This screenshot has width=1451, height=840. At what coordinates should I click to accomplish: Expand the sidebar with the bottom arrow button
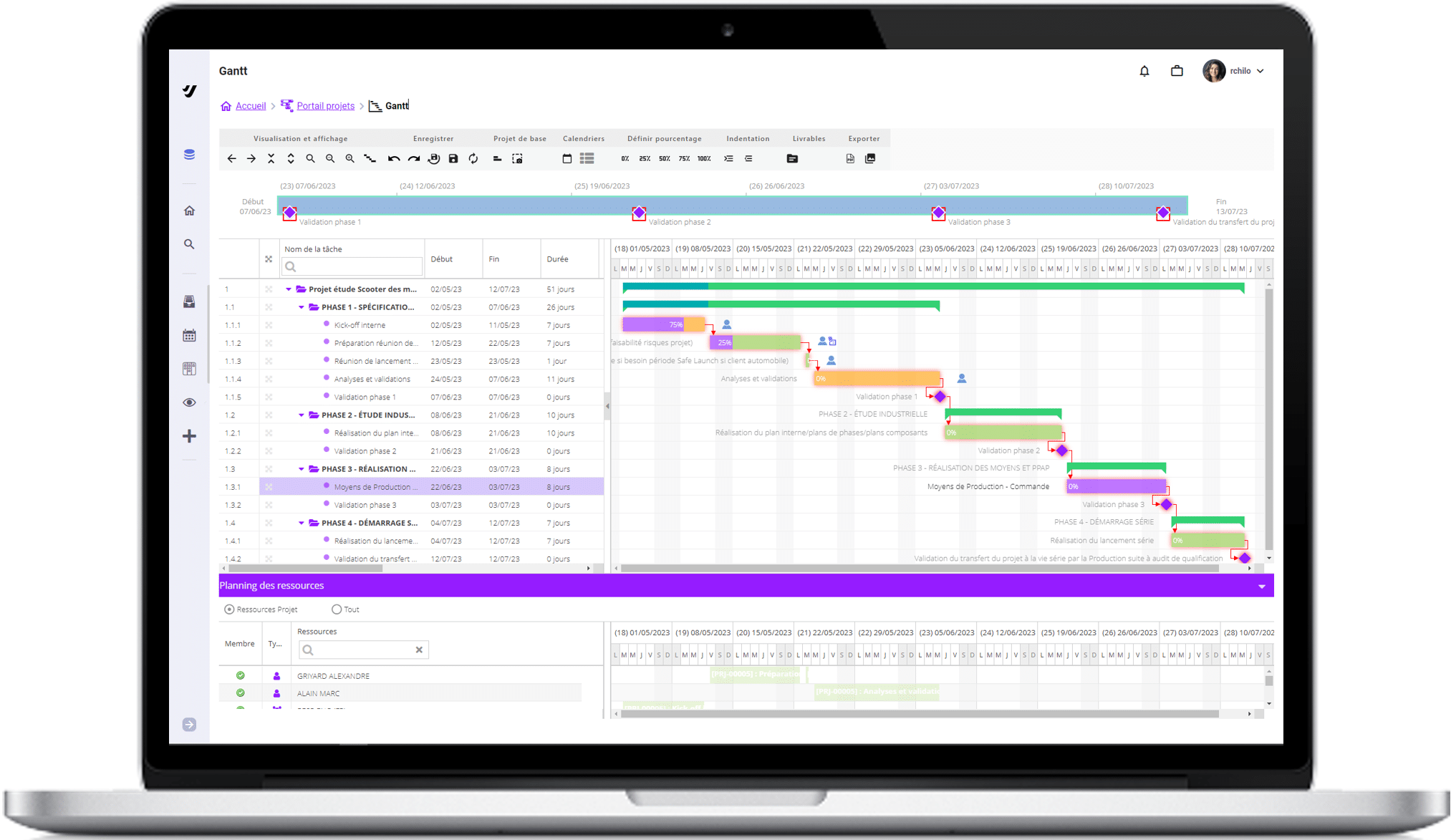(189, 725)
